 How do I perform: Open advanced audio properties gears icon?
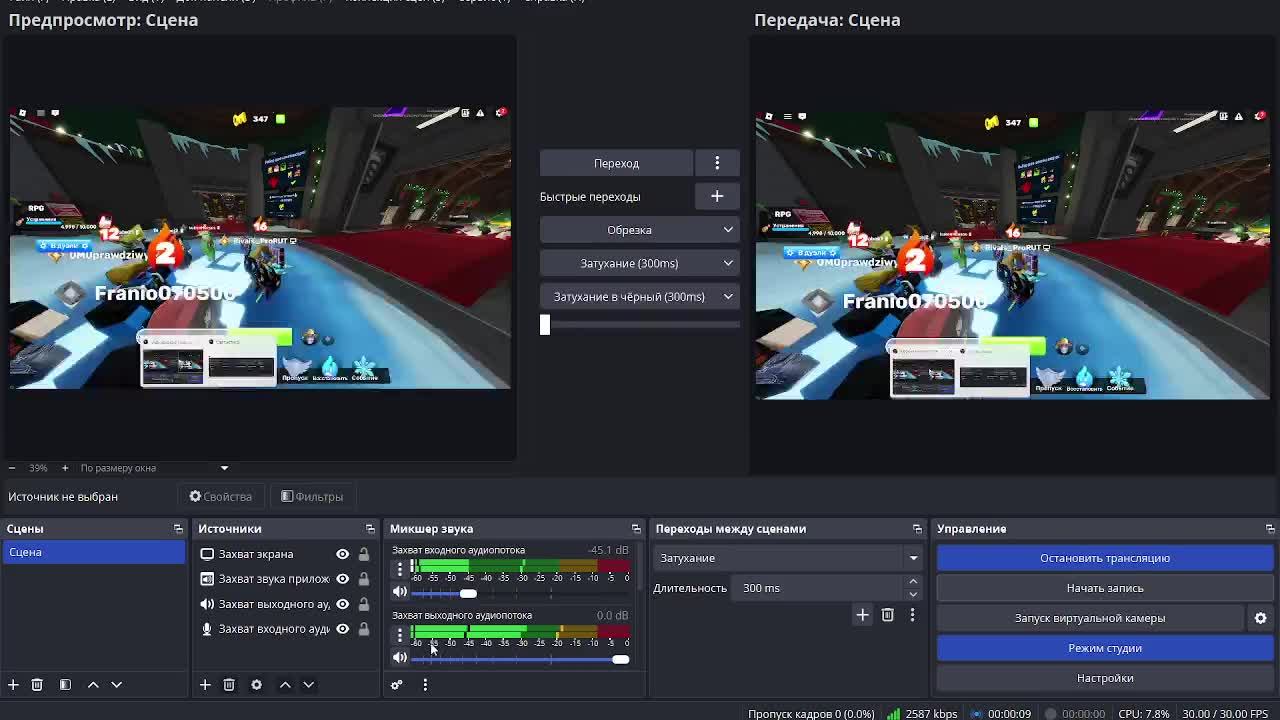click(x=397, y=685)
